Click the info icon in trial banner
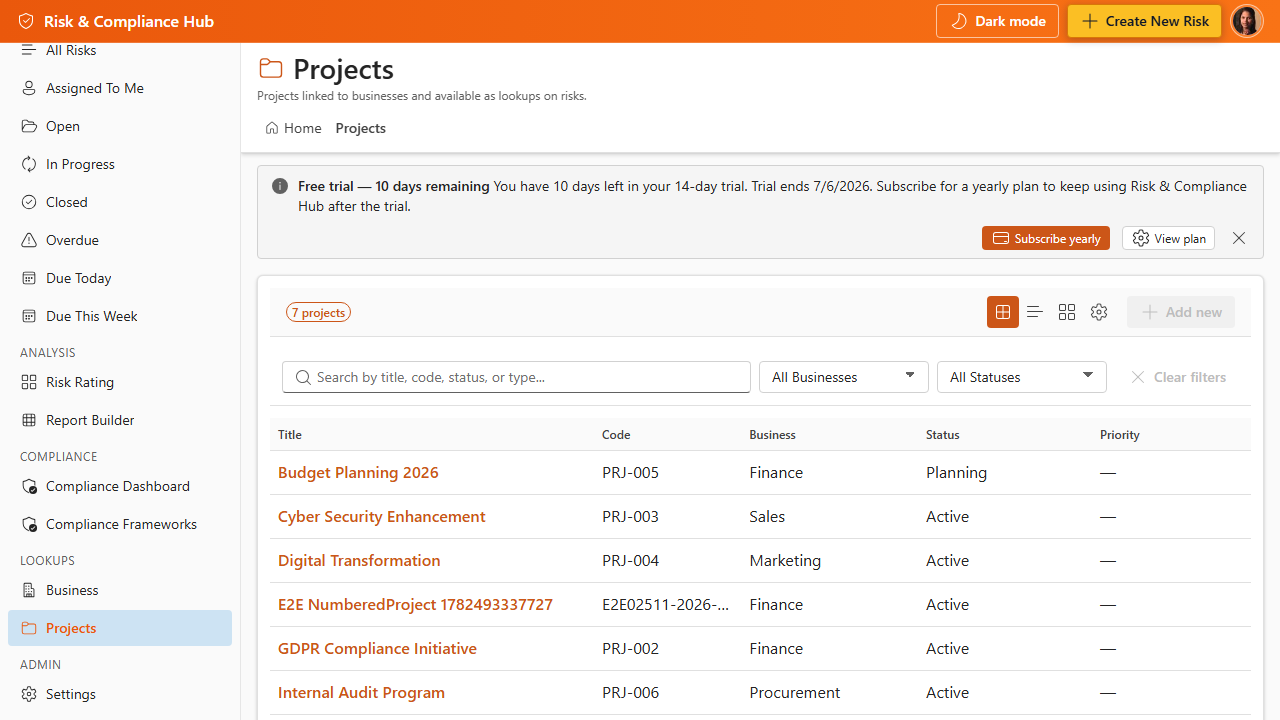The image size is (1280, 720). click(x=280, y=186)
